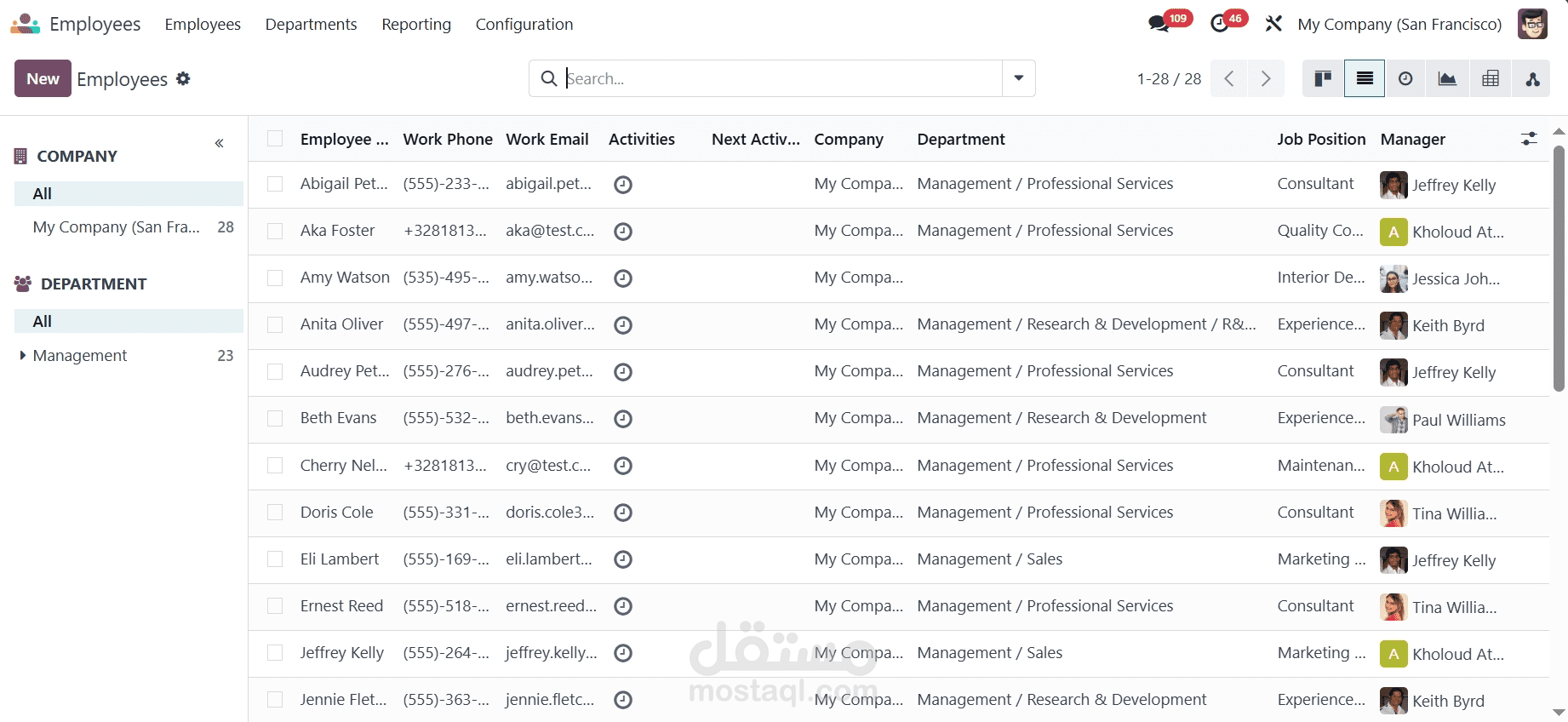Screen dimensions: 1568x722
Task: Open the company switcher My Company (San Francisco)
Action: (x=1399, y=24)
